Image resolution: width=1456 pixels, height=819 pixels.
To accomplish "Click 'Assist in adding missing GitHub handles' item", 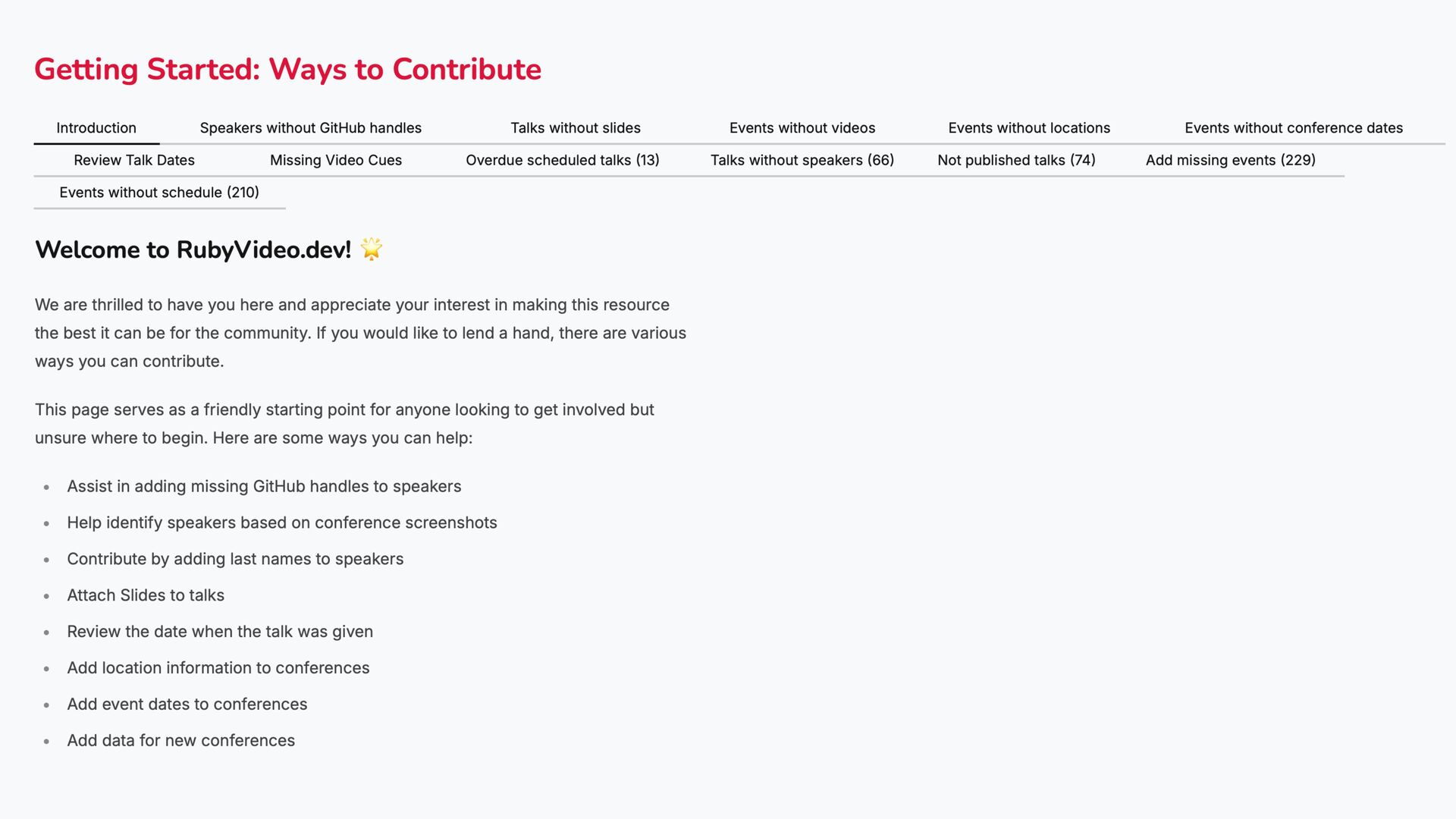I will click(264, 486).
